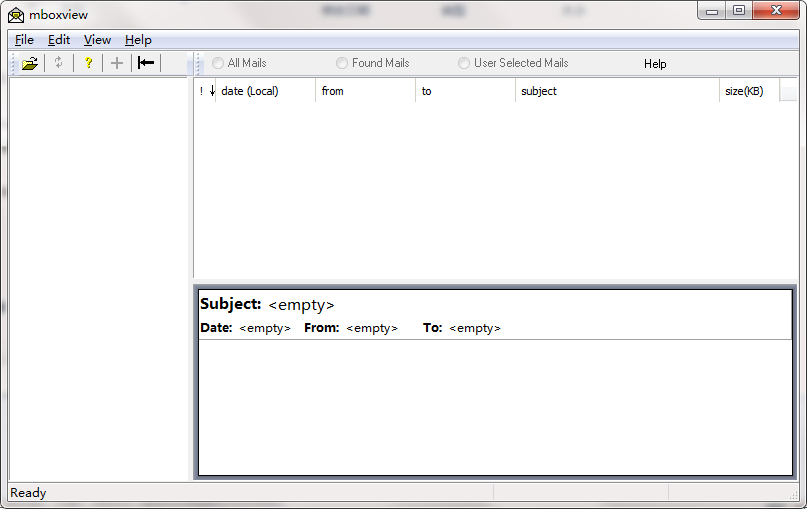Click the exclamation mark column header
807x509 pixels.
(x=201, y=91)
